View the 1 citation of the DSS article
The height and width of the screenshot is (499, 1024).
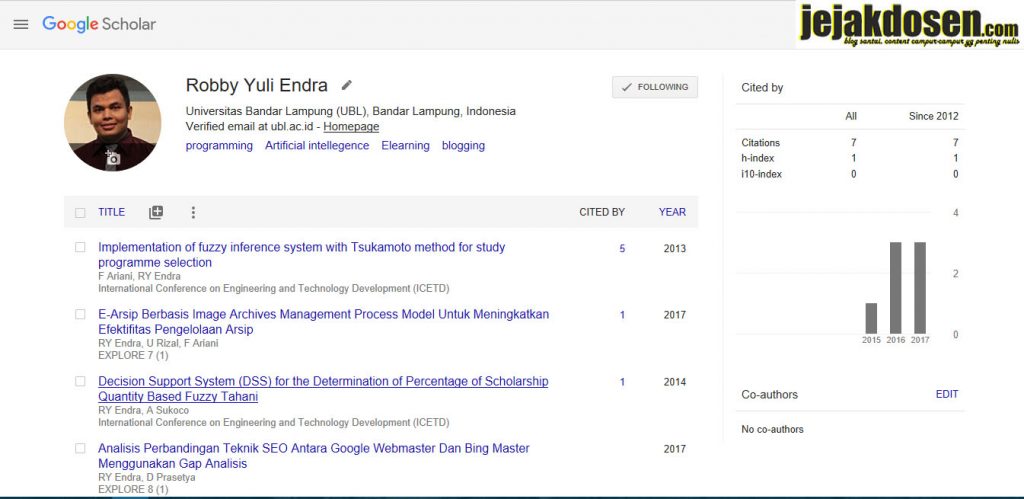pos(622,382)
